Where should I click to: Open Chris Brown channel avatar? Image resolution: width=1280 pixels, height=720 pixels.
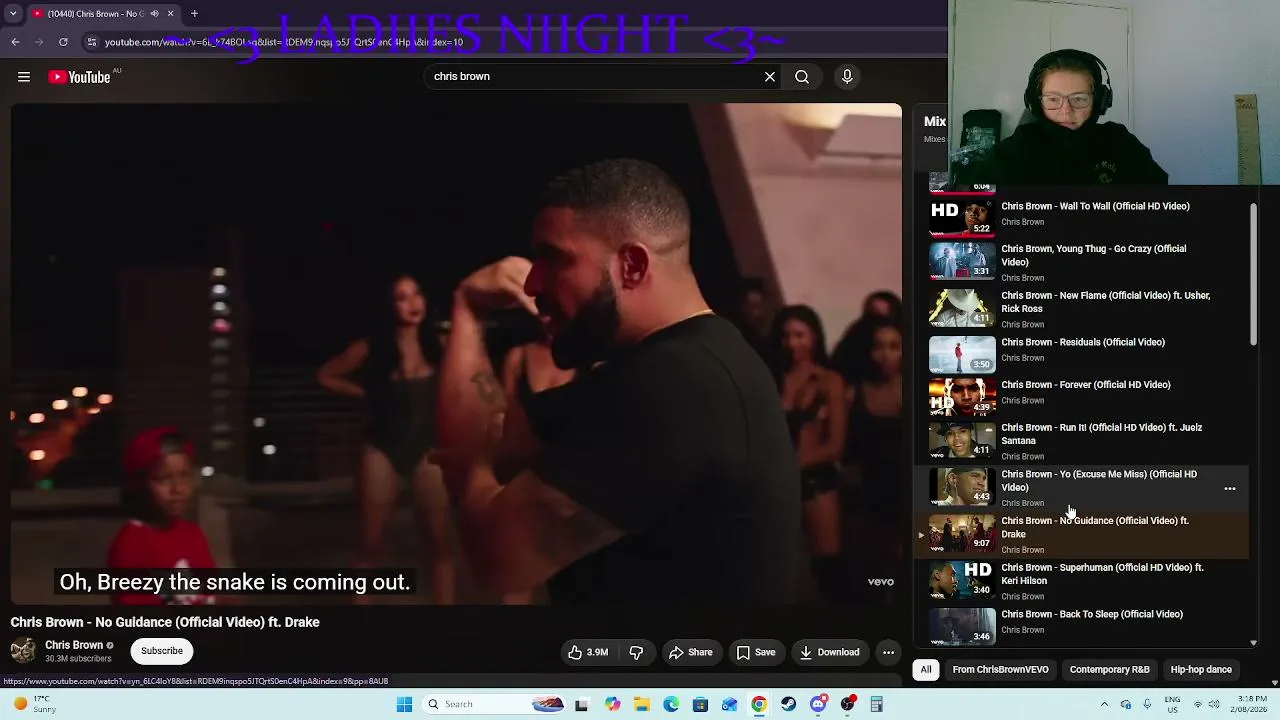point(23,651)
